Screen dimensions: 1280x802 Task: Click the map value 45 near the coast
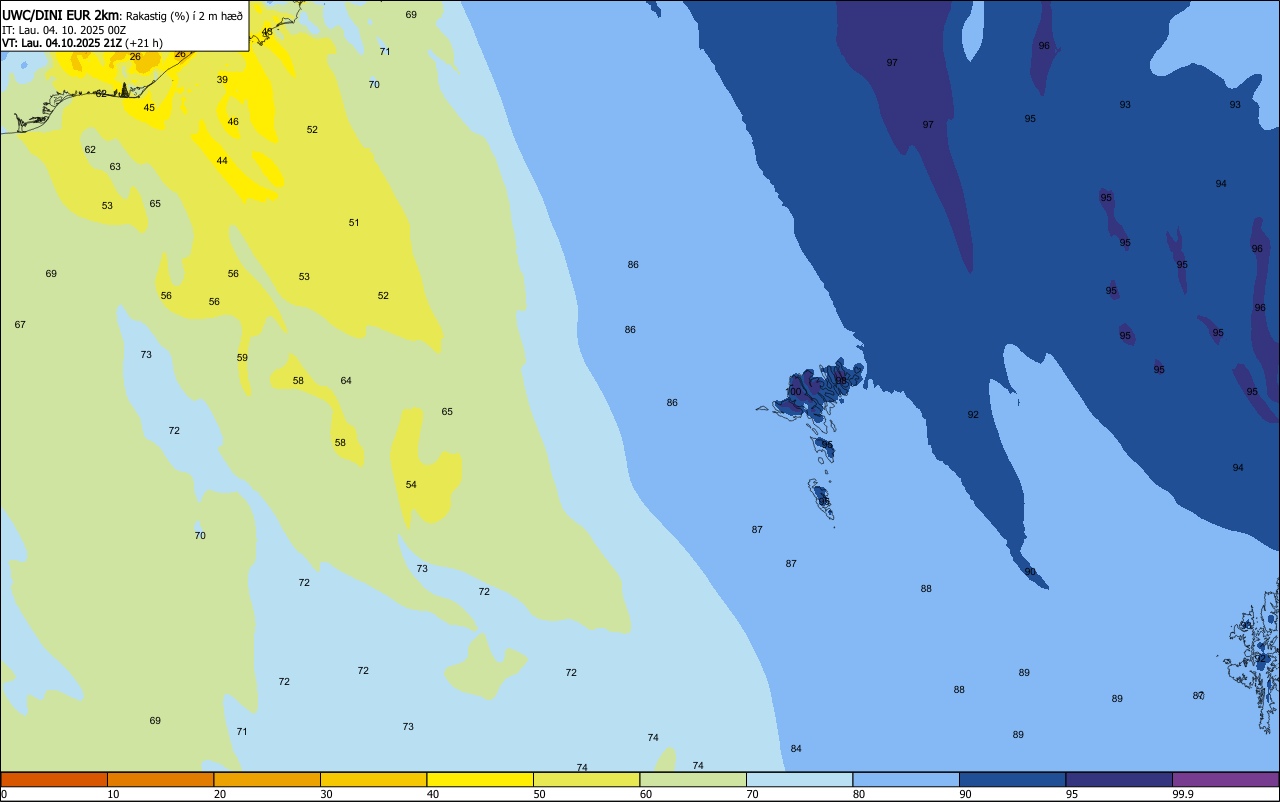tap(149, 108)
